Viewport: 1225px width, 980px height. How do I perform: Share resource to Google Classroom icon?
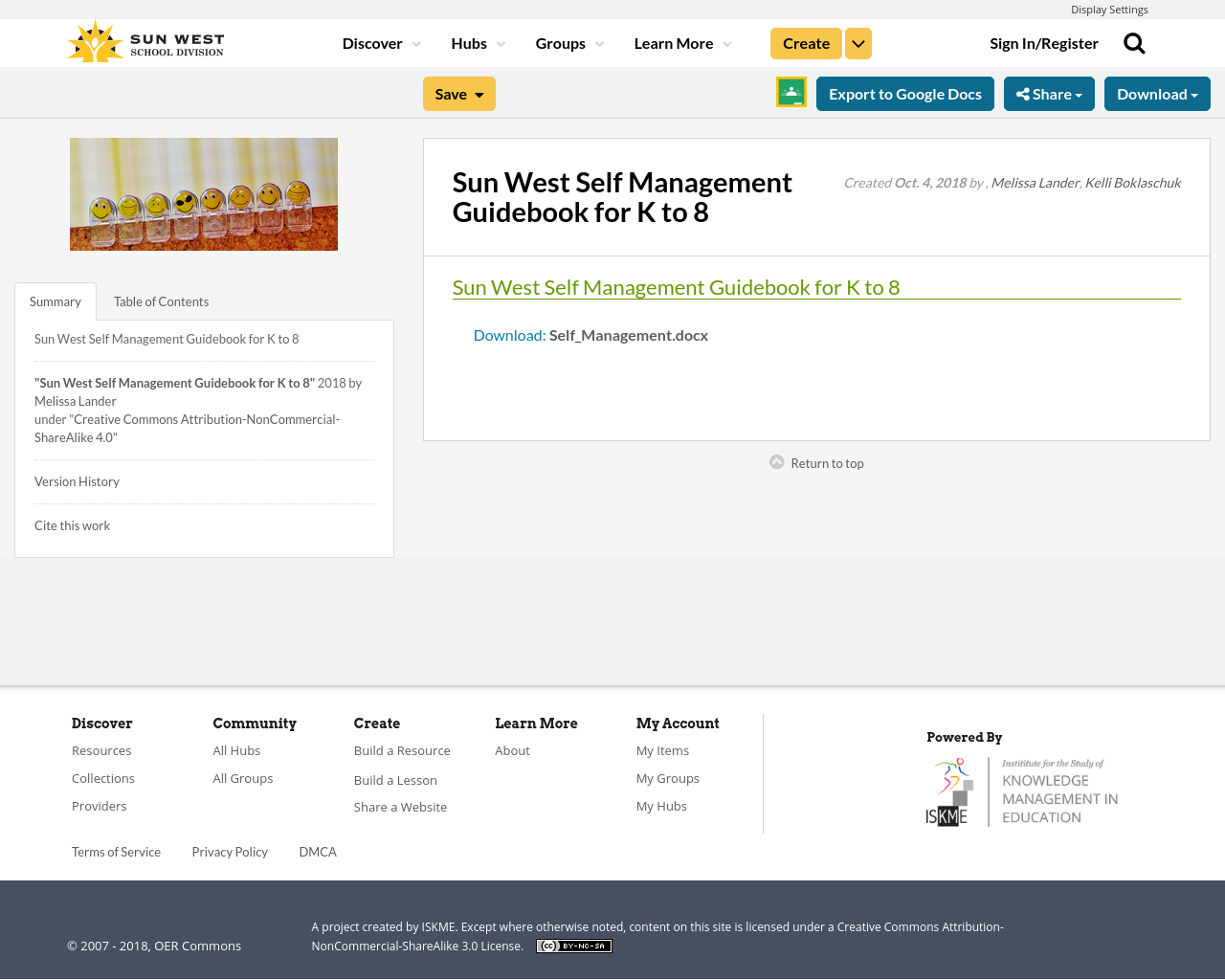[x=791, y=93]
